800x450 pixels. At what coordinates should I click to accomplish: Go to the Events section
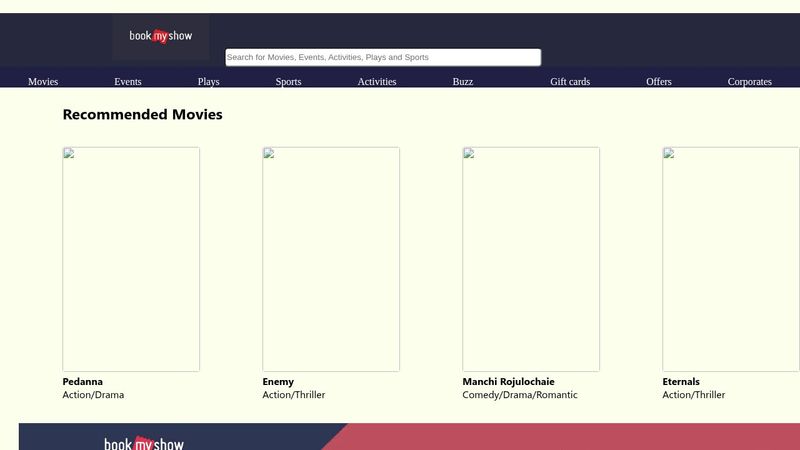click(128, 82)
